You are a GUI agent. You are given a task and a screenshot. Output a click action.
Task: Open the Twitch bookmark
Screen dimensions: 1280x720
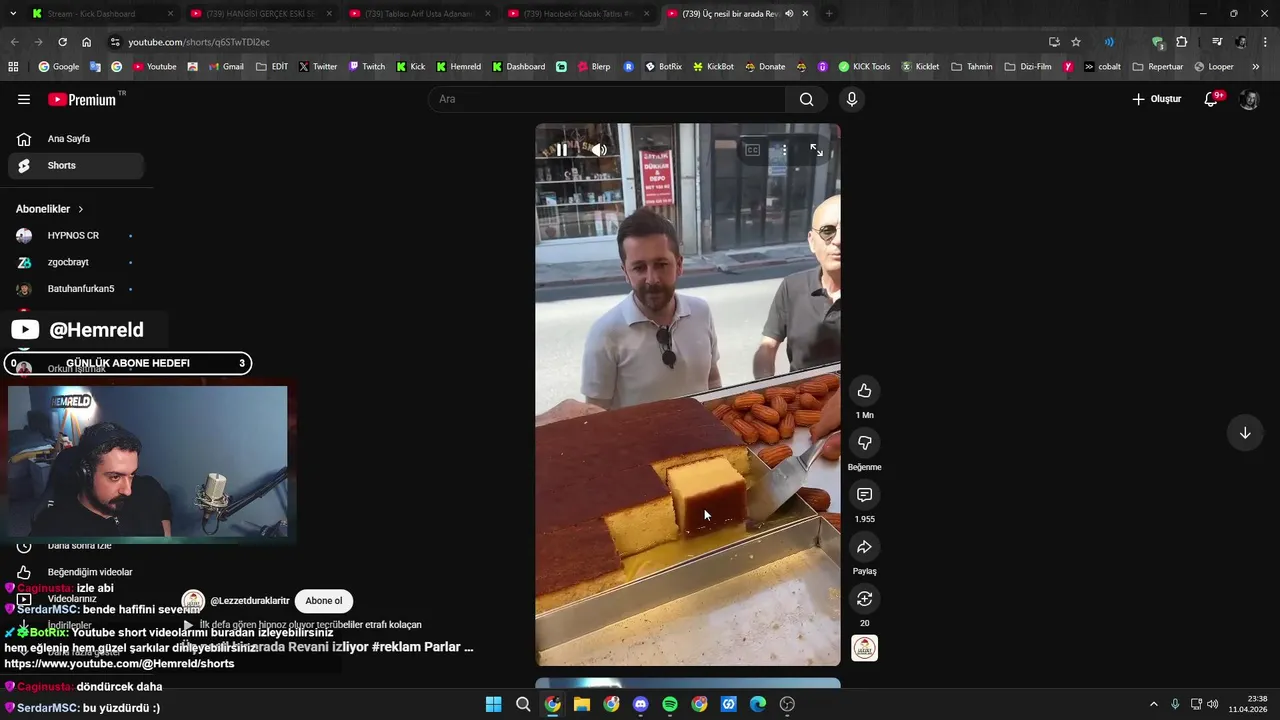coord(366,67)
